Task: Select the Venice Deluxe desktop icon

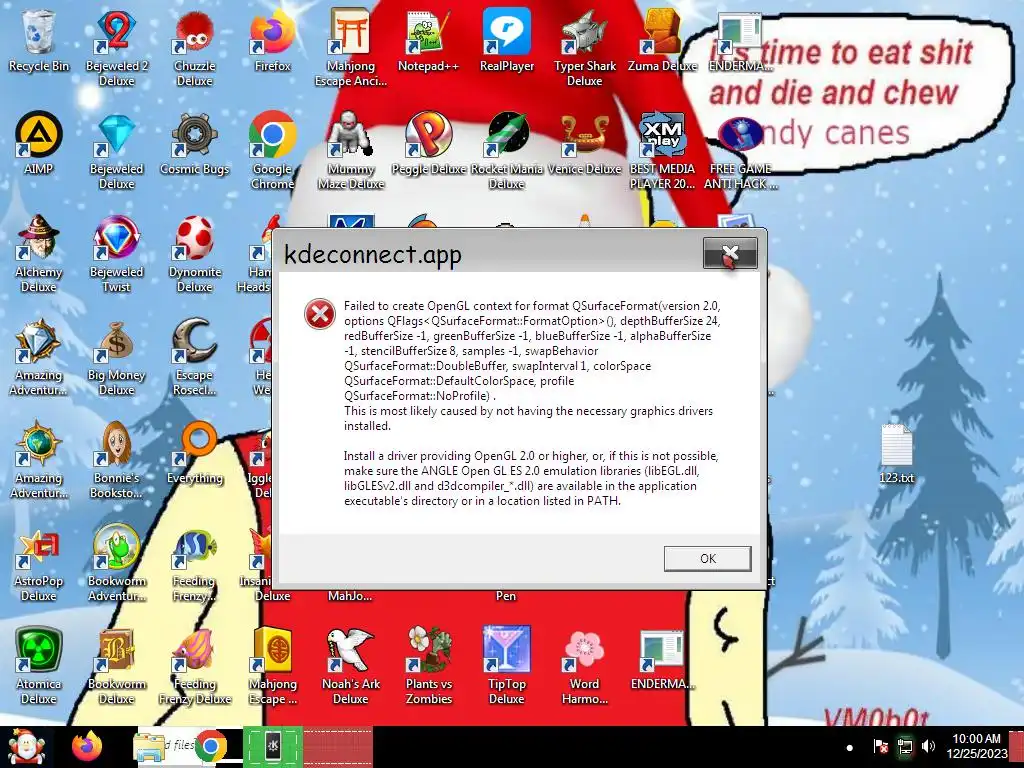Action: tap(584, 143)
